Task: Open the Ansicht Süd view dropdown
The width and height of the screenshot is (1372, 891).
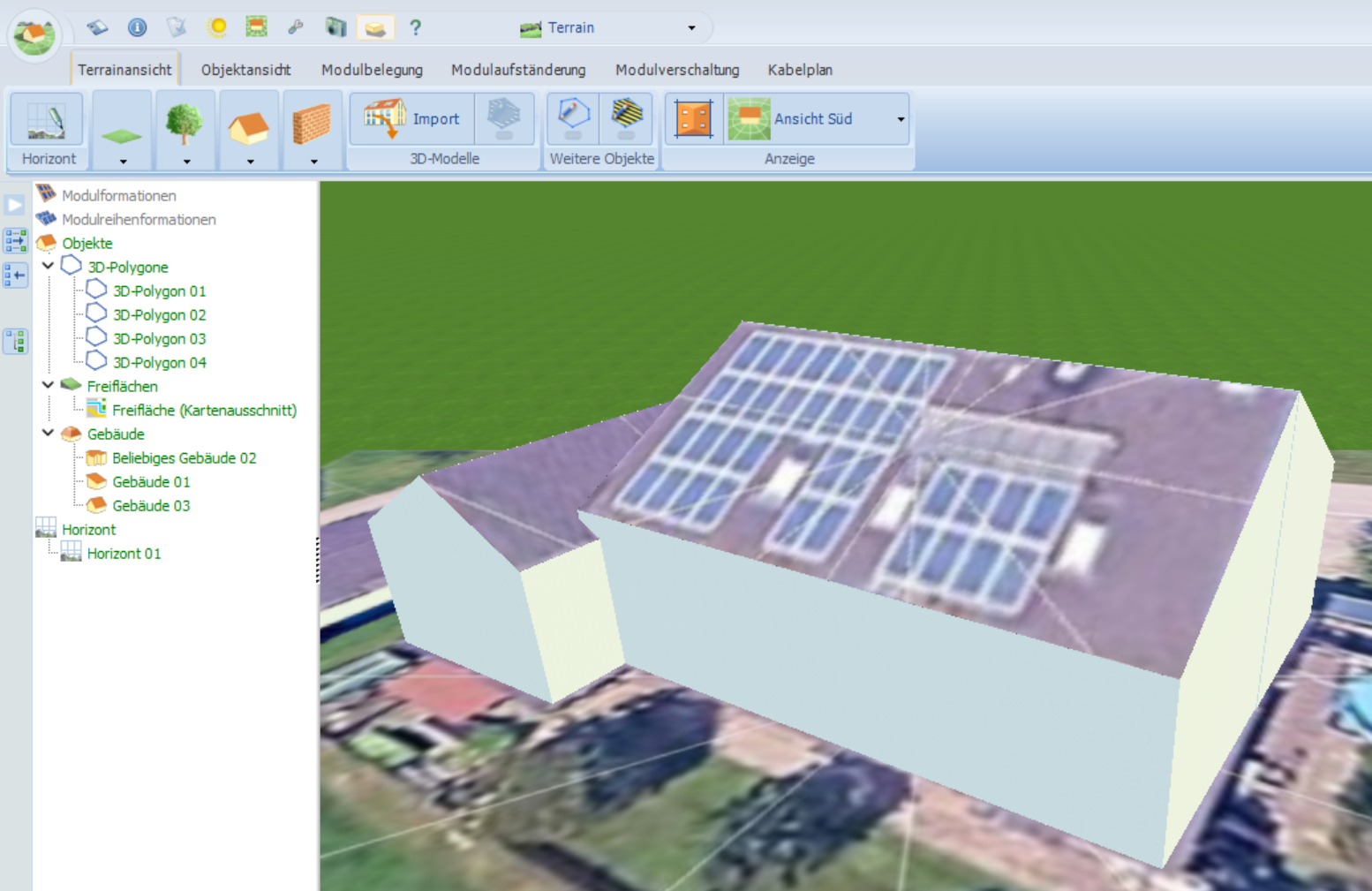Action: (x=901, y=119)
